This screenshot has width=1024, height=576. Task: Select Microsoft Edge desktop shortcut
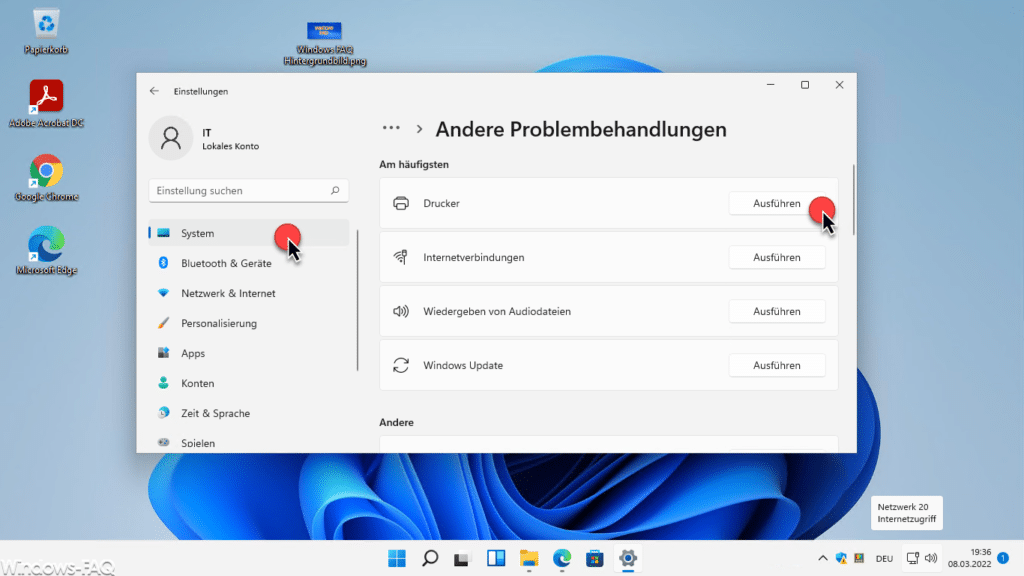point(46,251)
